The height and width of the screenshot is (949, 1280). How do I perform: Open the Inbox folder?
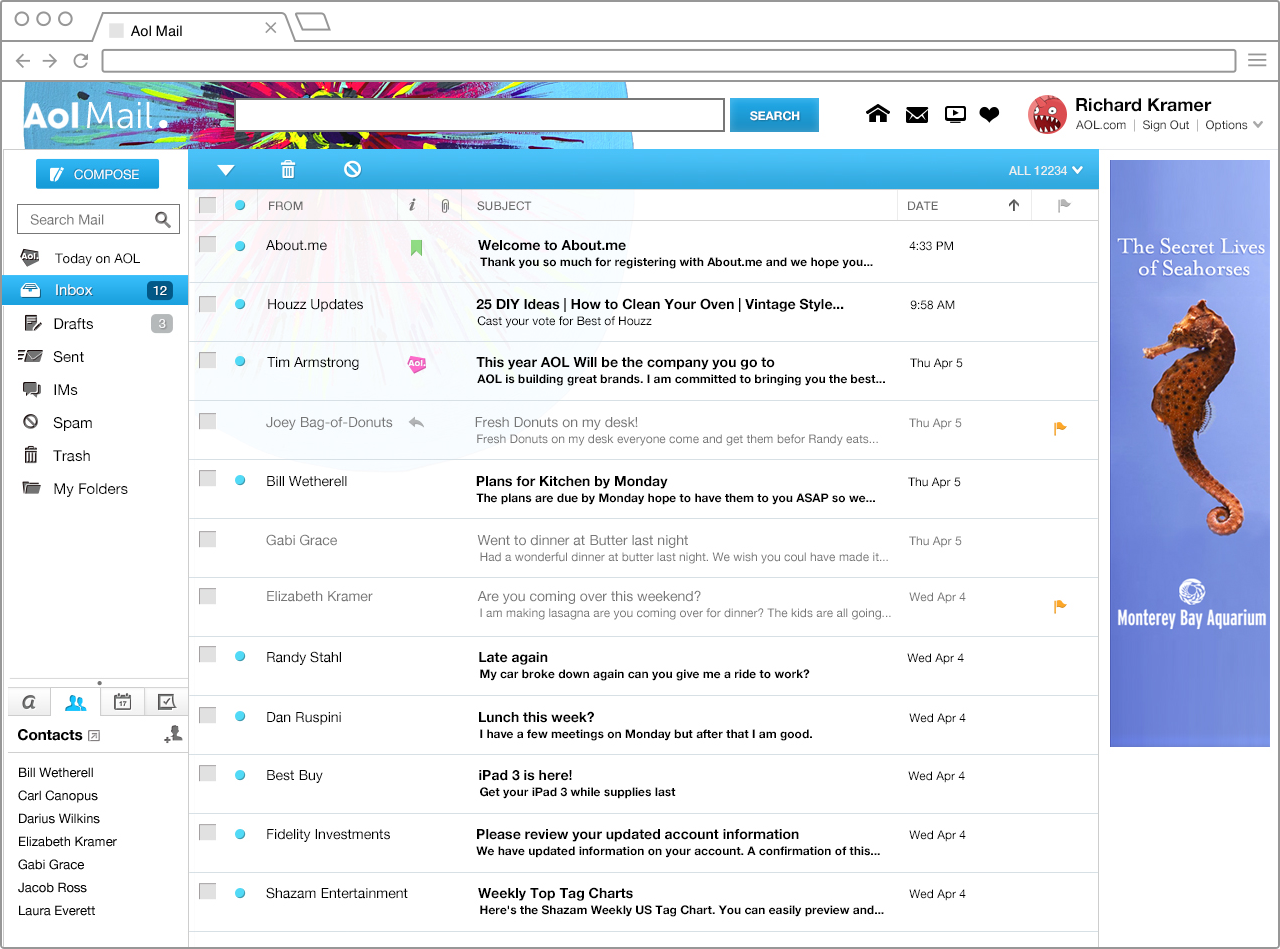pyautogui.click(x=95, y=290)
